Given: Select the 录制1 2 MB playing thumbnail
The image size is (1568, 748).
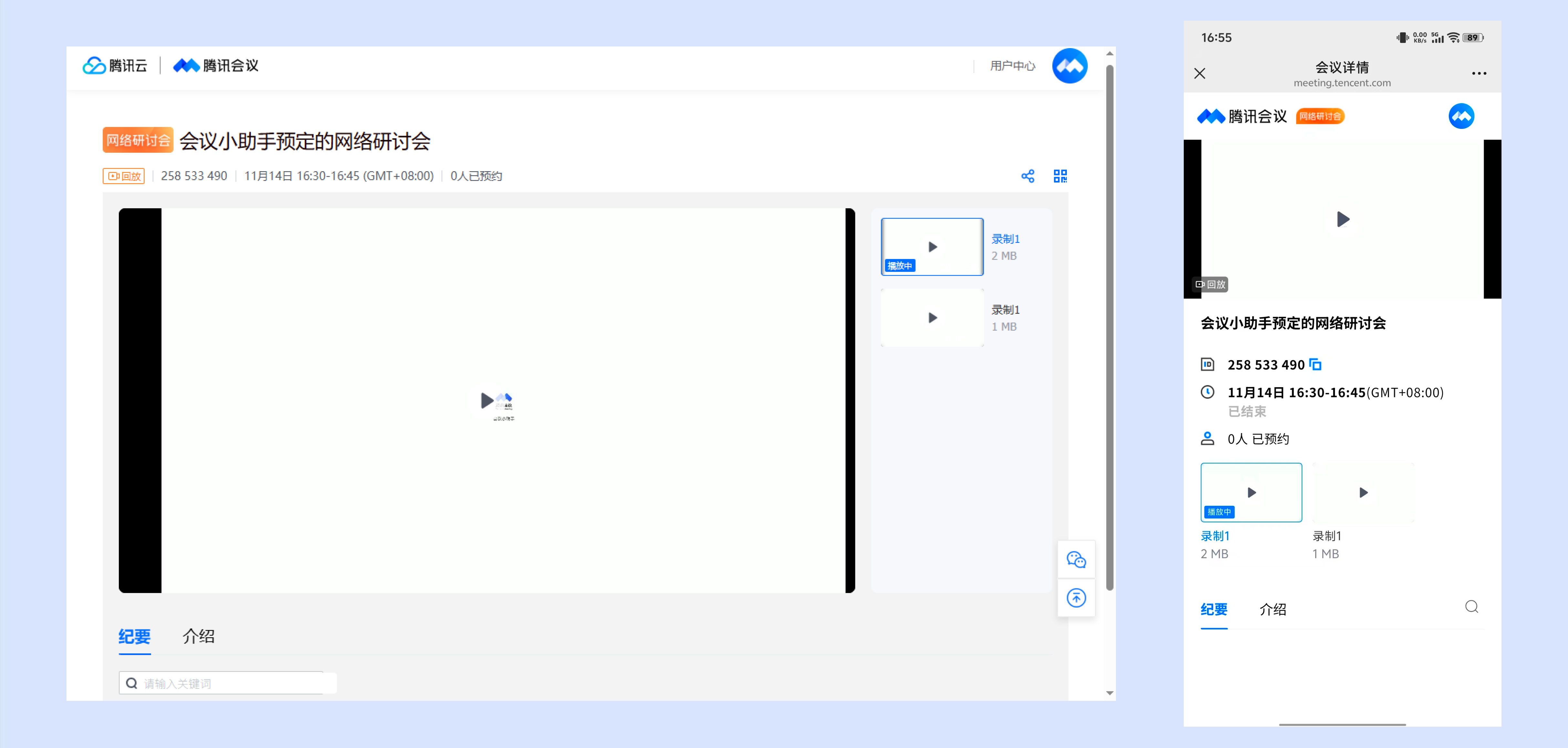Looking at the screenshot, I should click(932, 246).
